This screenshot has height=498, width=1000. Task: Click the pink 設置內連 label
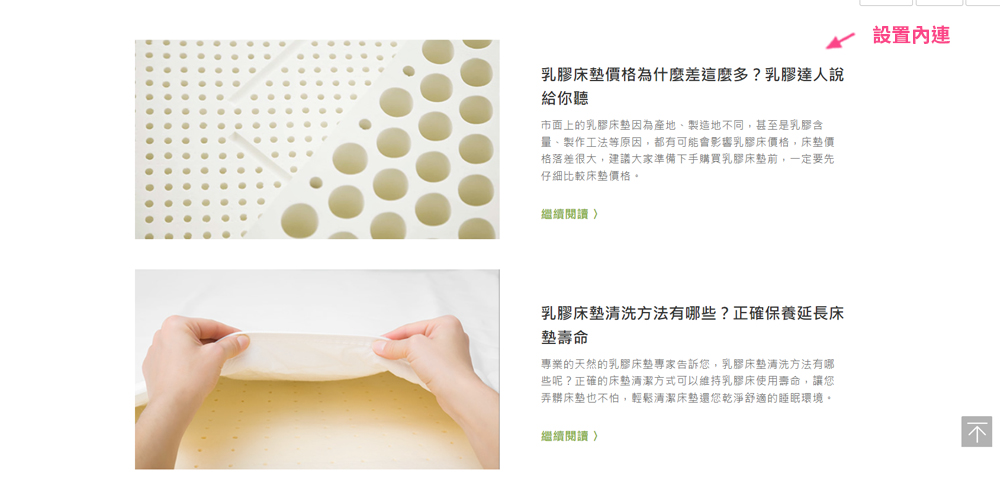point(911,36)
